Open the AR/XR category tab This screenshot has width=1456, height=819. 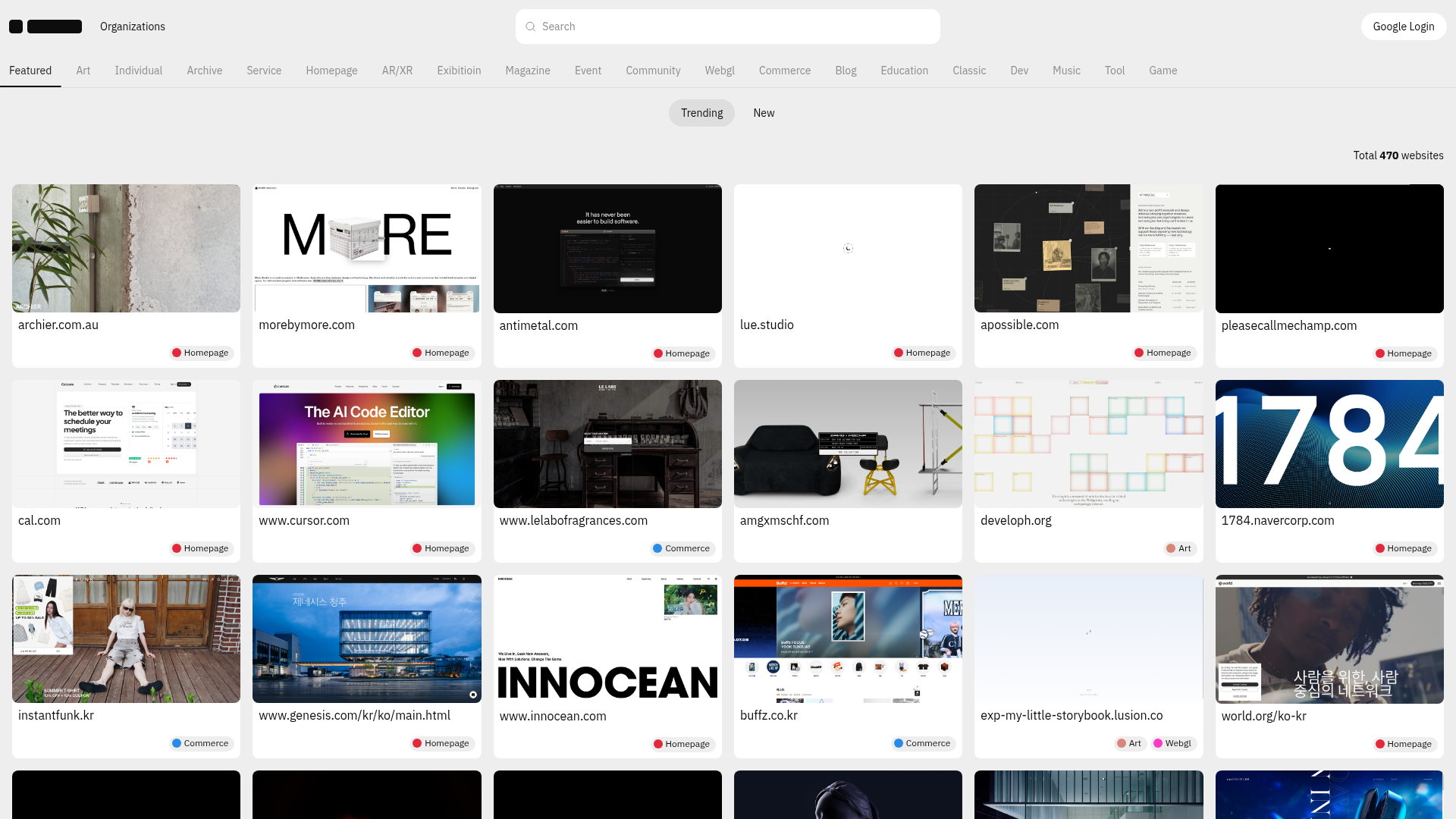tap(397, 71)
